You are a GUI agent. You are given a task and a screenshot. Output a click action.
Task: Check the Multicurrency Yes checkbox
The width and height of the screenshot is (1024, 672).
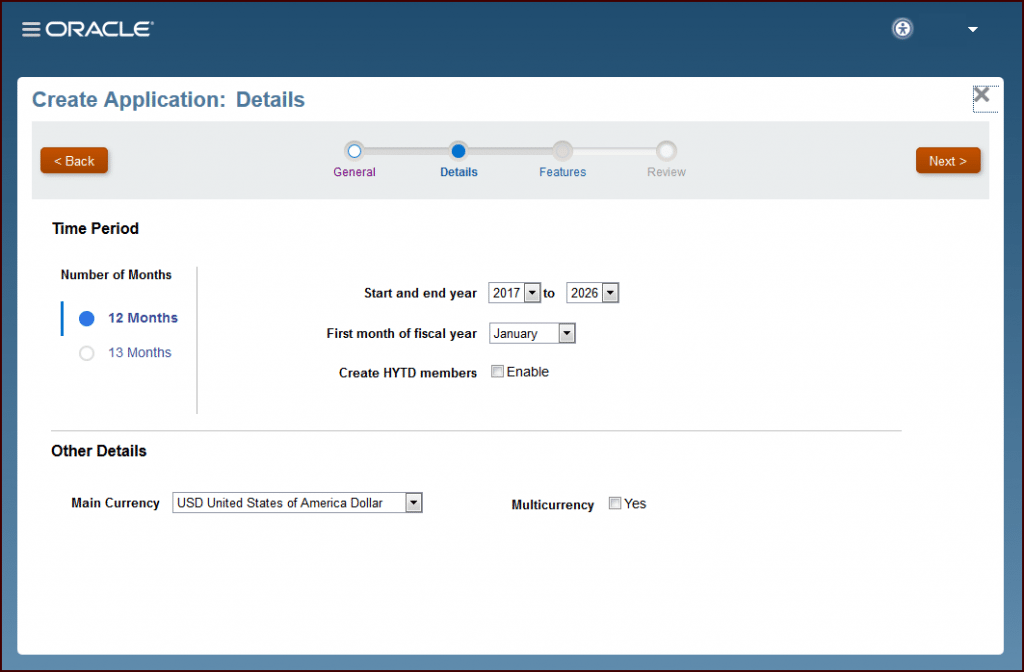pyautogui.click(x=615, y=503)
